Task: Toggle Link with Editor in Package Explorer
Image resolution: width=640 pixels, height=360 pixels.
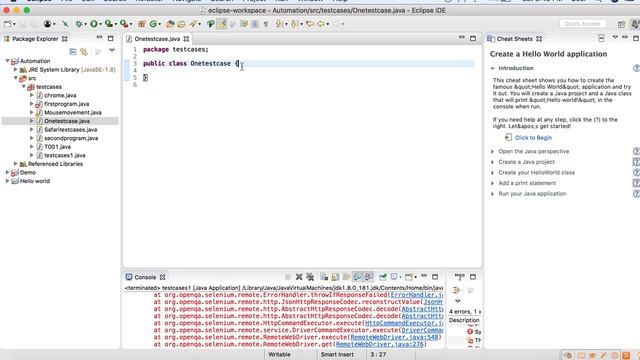Action: pos(84,51)
